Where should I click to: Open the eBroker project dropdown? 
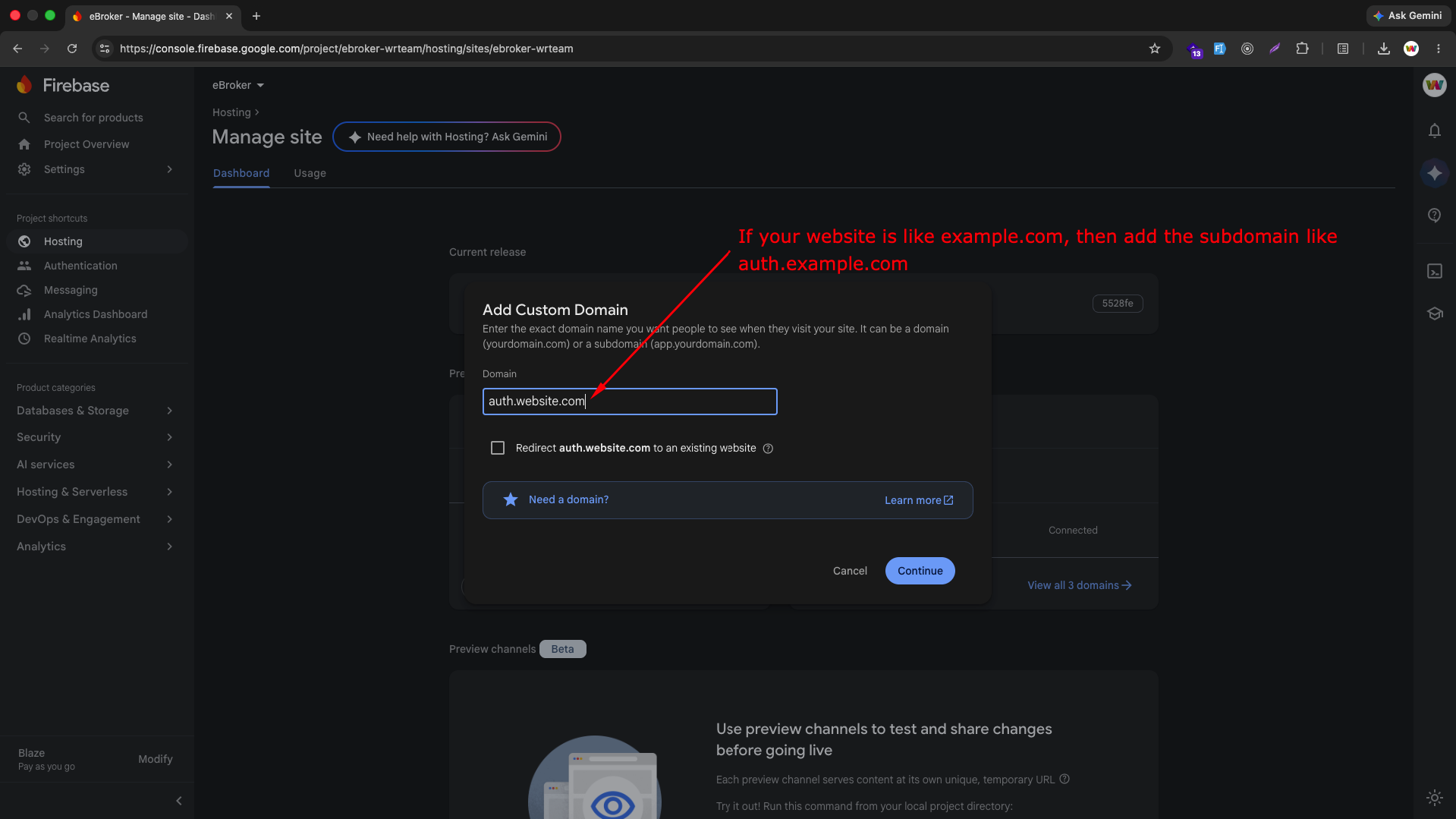tap(238, 85)
